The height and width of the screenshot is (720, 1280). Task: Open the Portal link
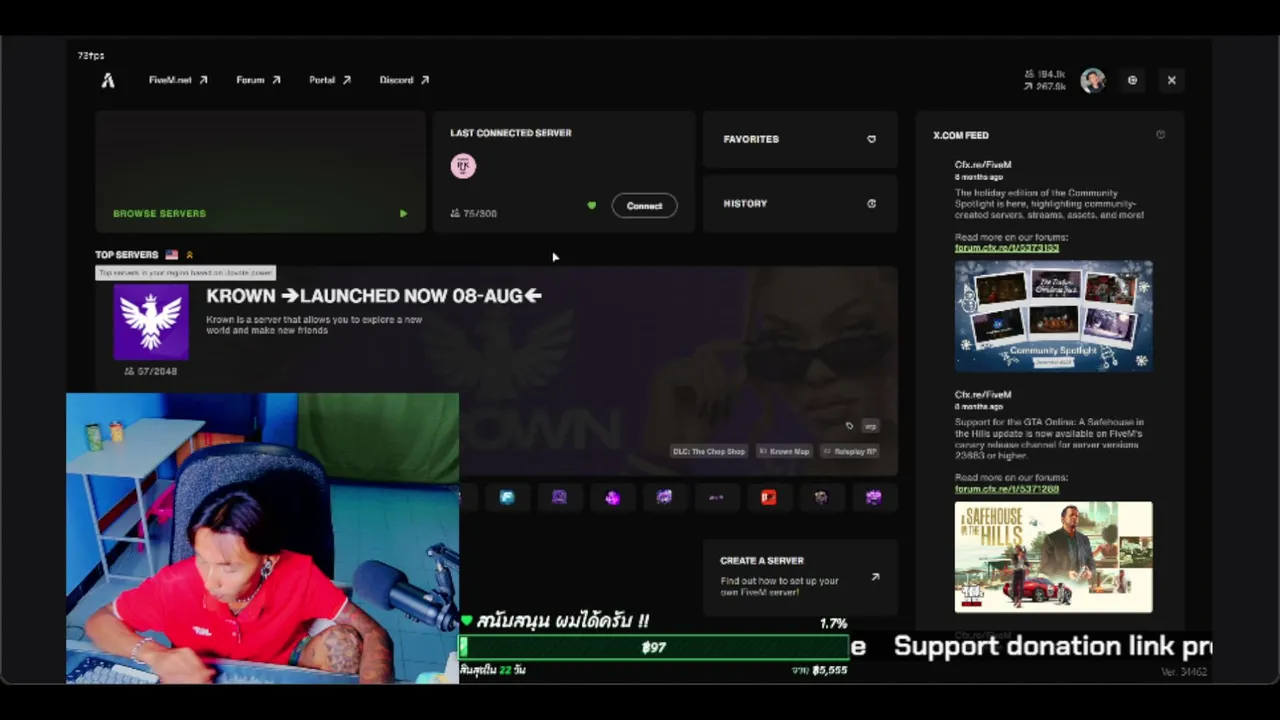pos(330,80)
